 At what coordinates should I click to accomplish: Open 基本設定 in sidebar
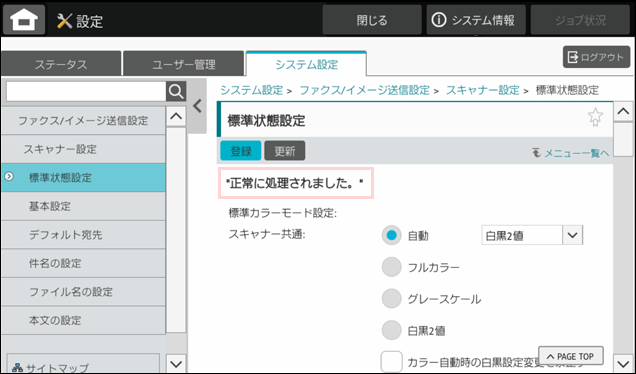point(83,206)
